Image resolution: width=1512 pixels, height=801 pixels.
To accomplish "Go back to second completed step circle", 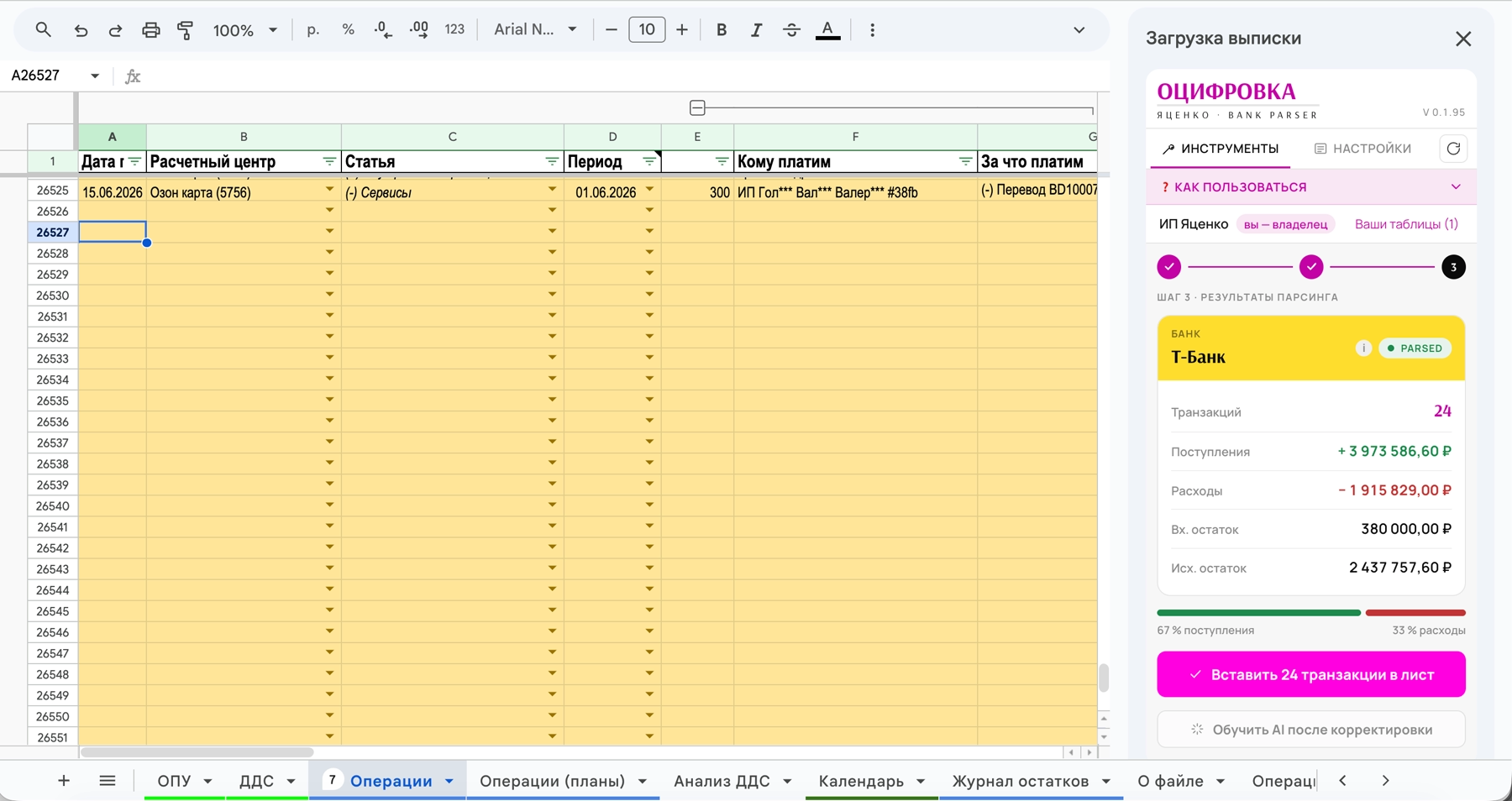I will point(1311,267).
